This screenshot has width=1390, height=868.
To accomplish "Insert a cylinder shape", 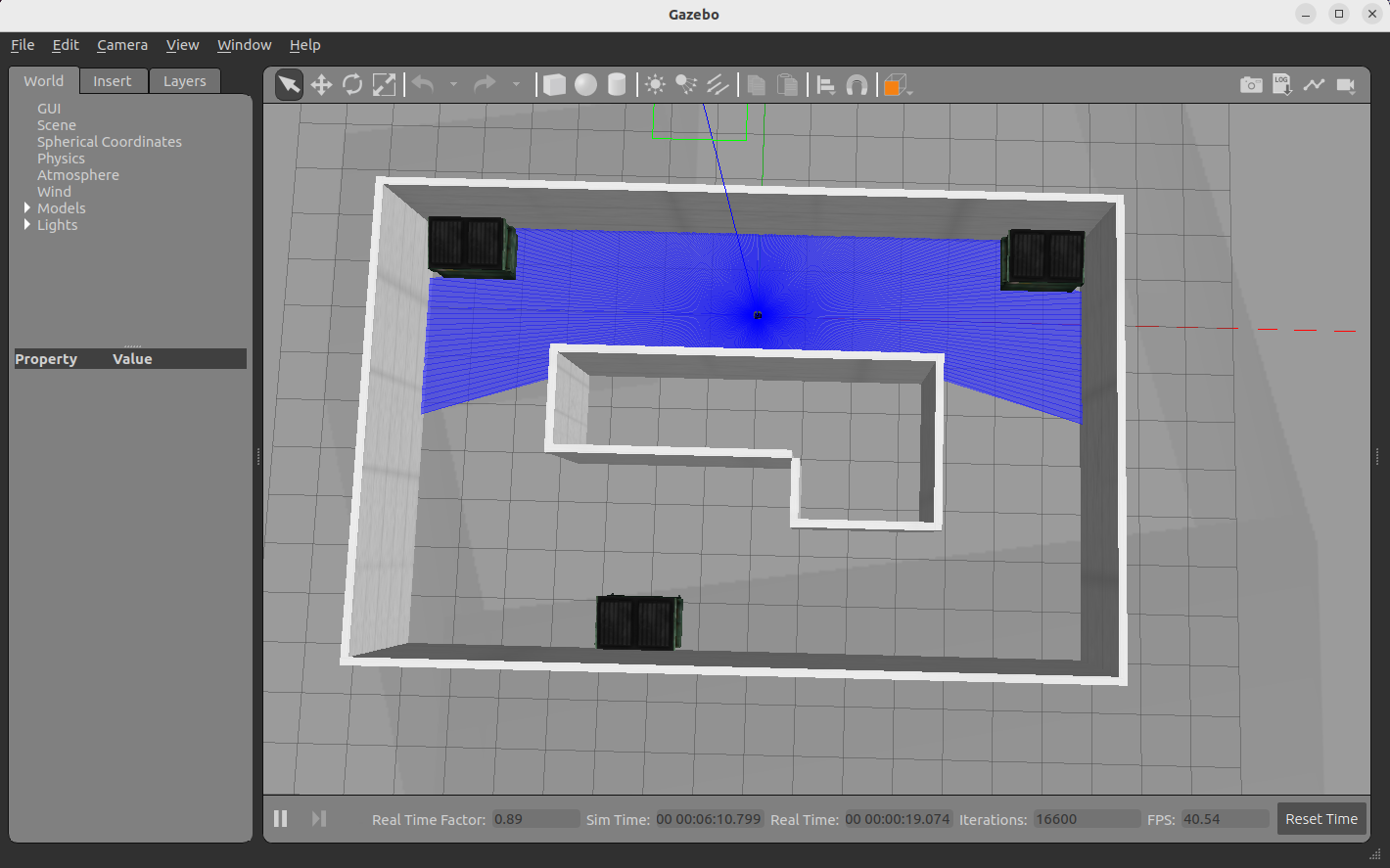I will (617, 85).
